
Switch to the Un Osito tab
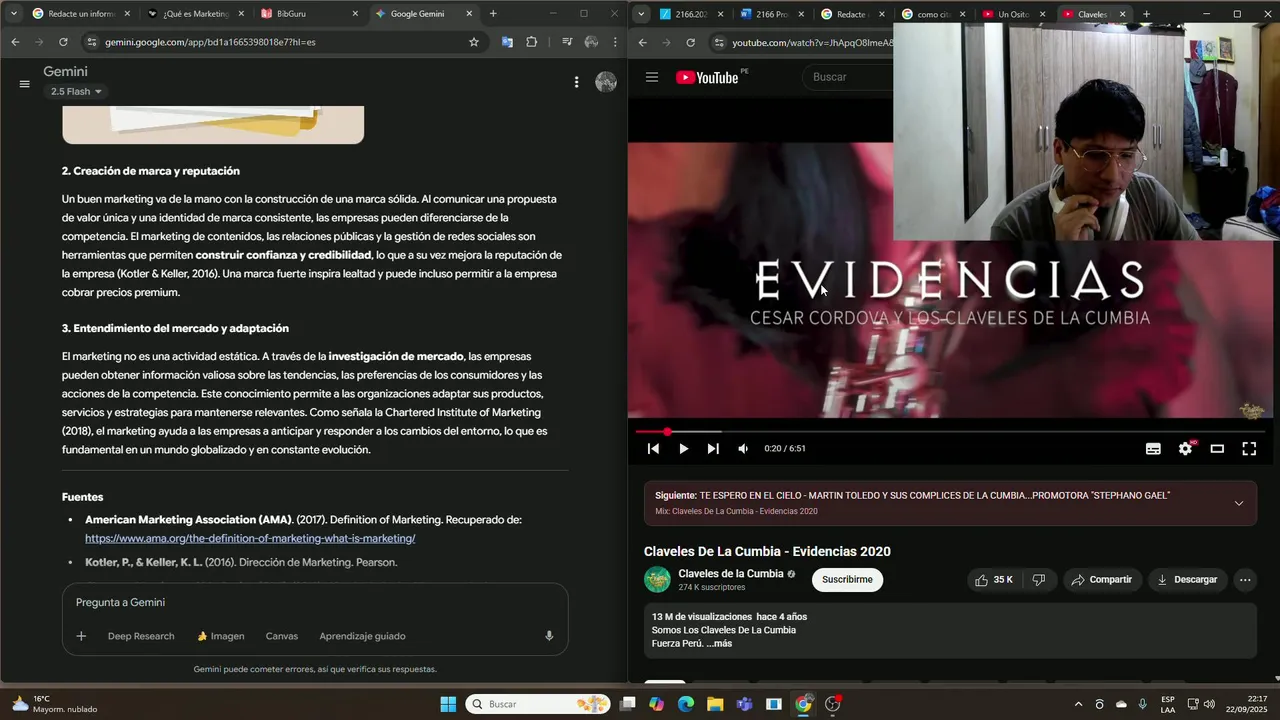point(1012,14)
